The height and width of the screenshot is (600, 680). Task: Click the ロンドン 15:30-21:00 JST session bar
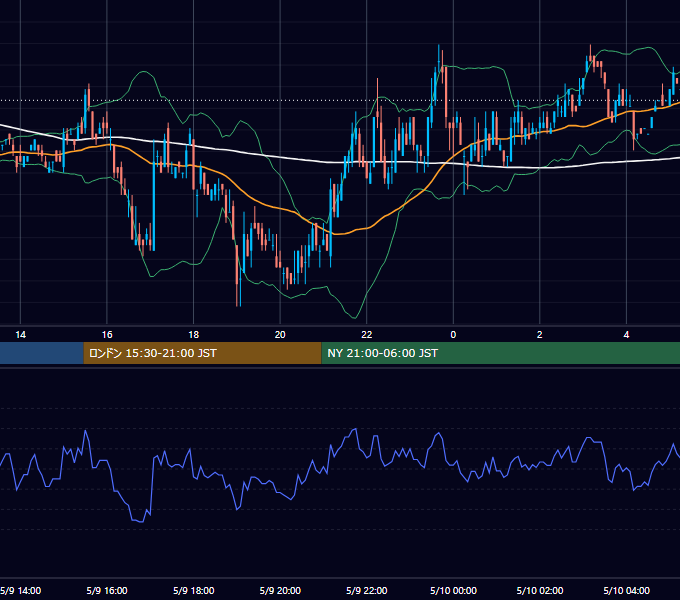[x=203, y=353]
